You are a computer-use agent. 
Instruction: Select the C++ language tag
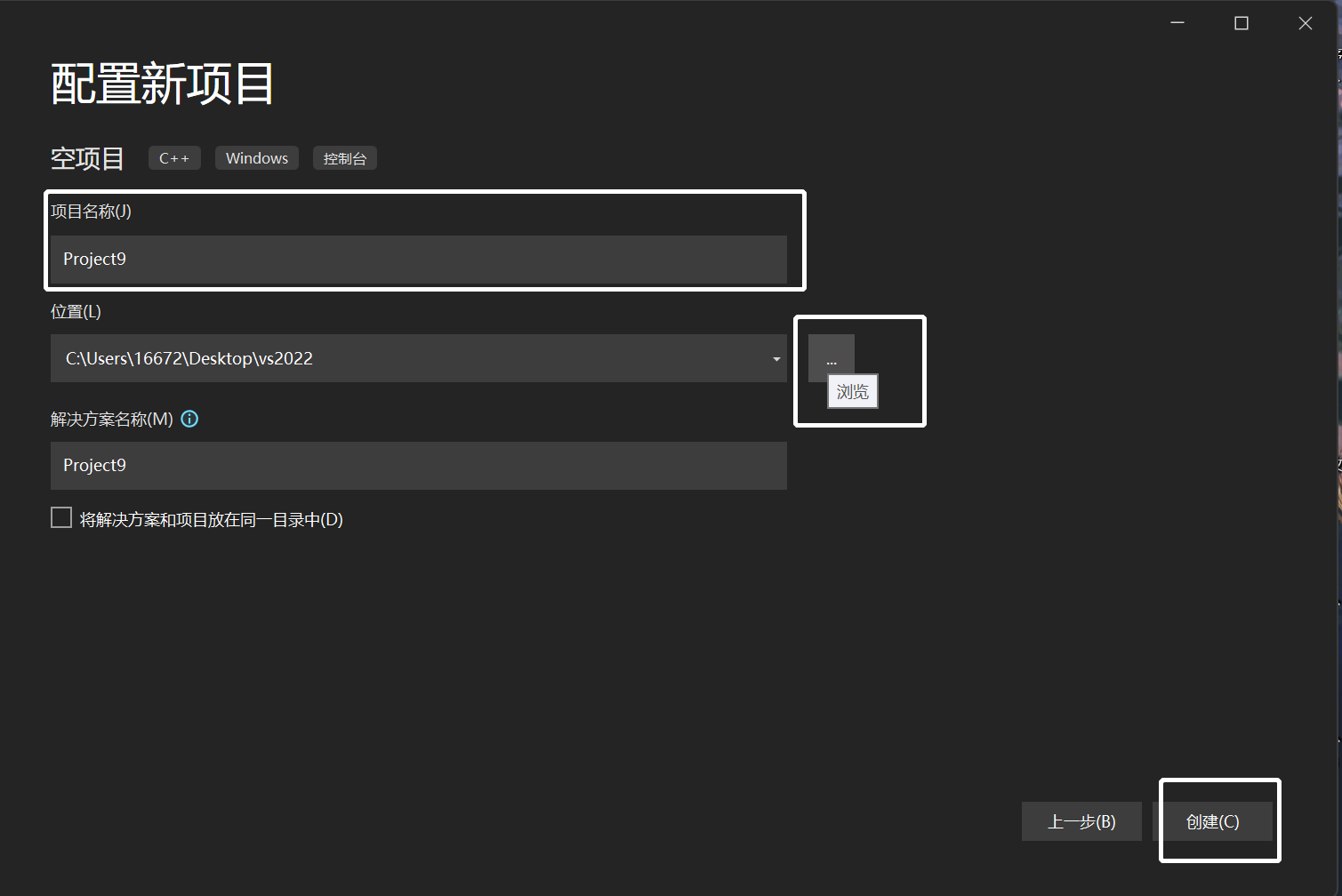click(x=174, y=157)
